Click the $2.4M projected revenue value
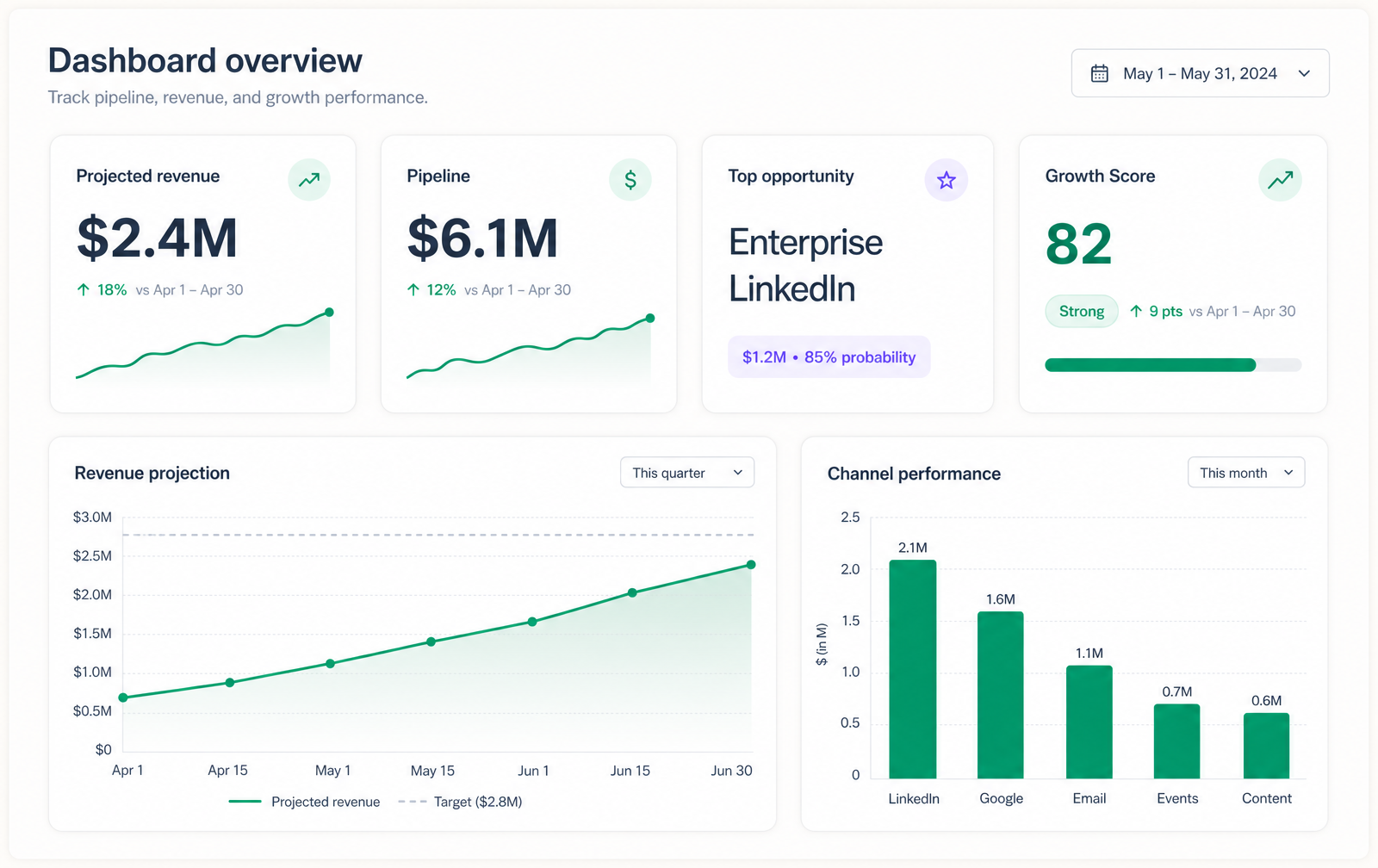Viewport: 1378px width, 868px height. 157,239
